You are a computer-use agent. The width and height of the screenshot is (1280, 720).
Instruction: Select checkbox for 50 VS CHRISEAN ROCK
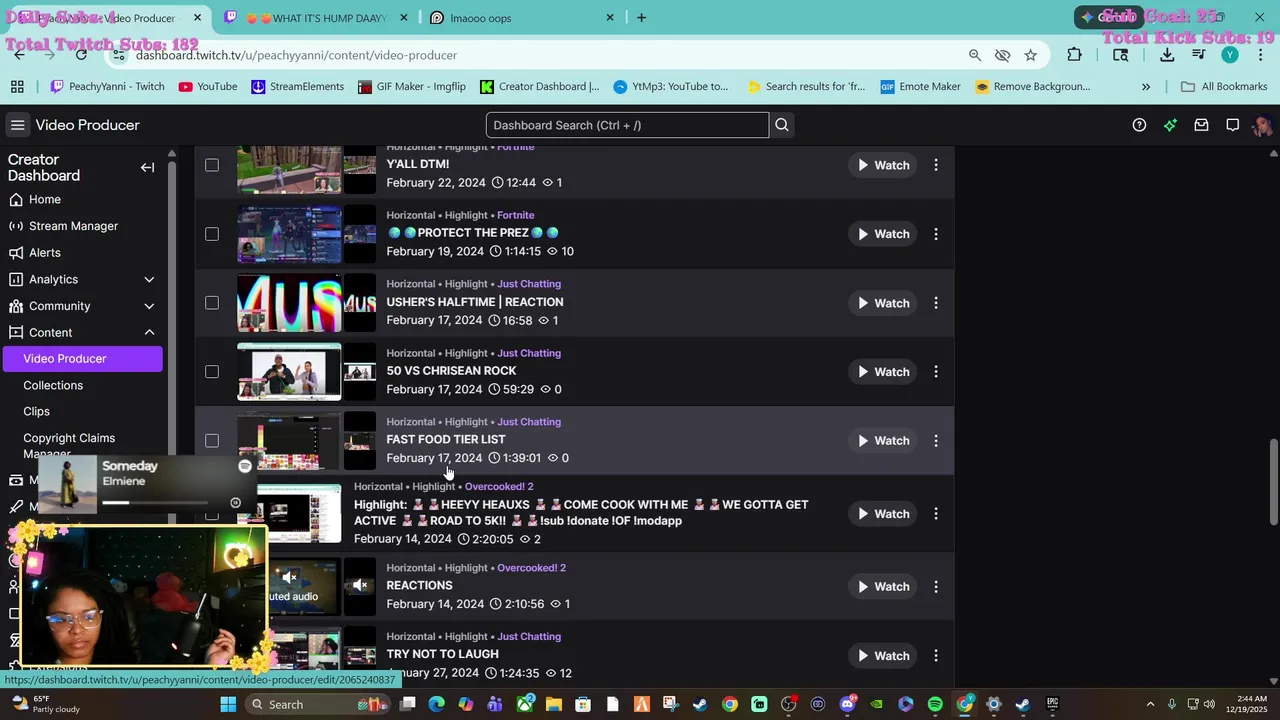point(212,372)
